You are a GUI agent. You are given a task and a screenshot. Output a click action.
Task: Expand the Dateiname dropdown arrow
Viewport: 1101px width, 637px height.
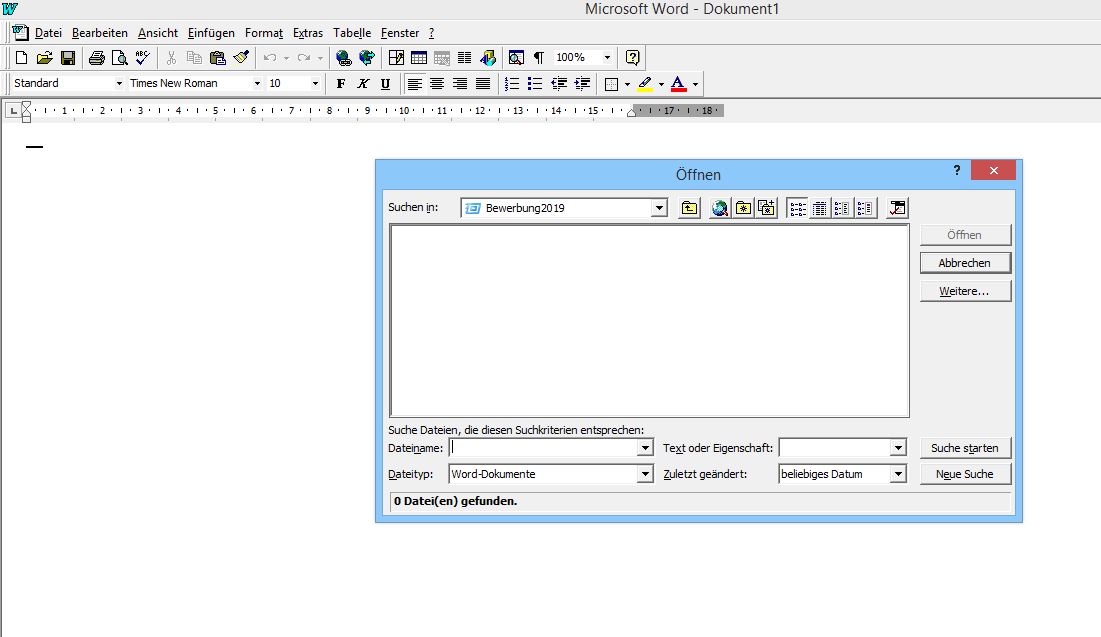tap(645, 448)
